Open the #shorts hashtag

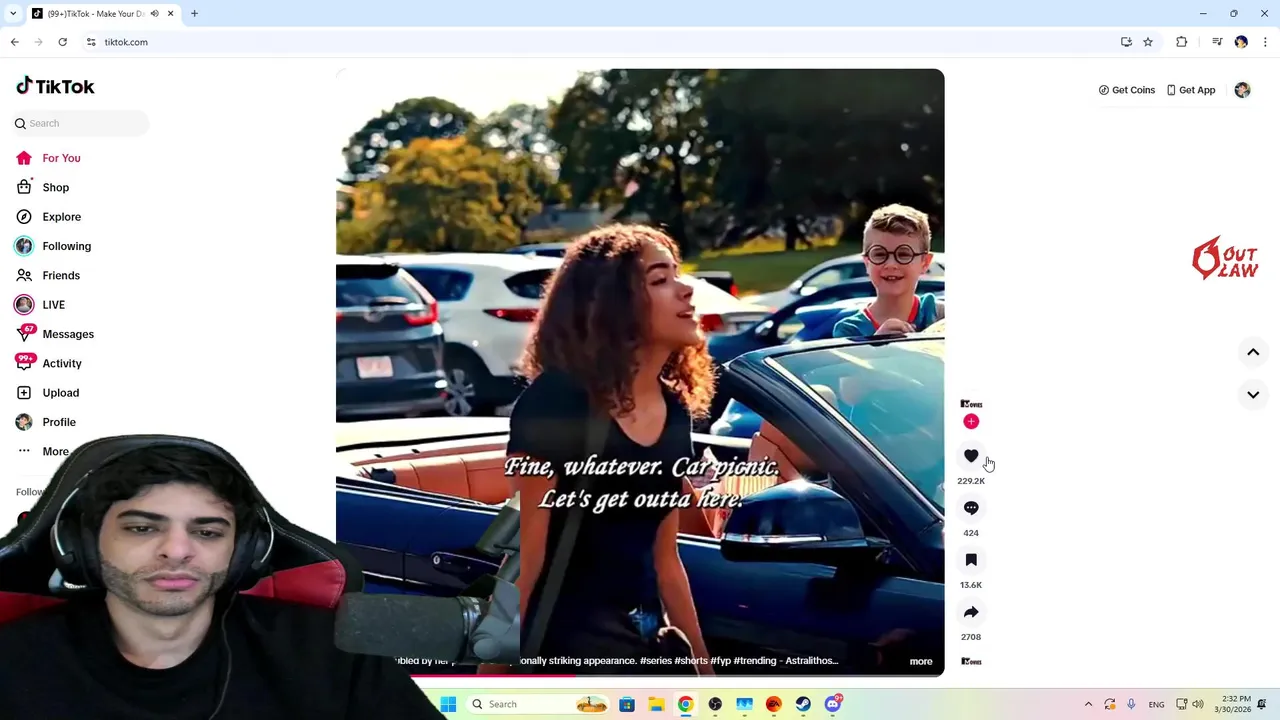tap(691, 661)
